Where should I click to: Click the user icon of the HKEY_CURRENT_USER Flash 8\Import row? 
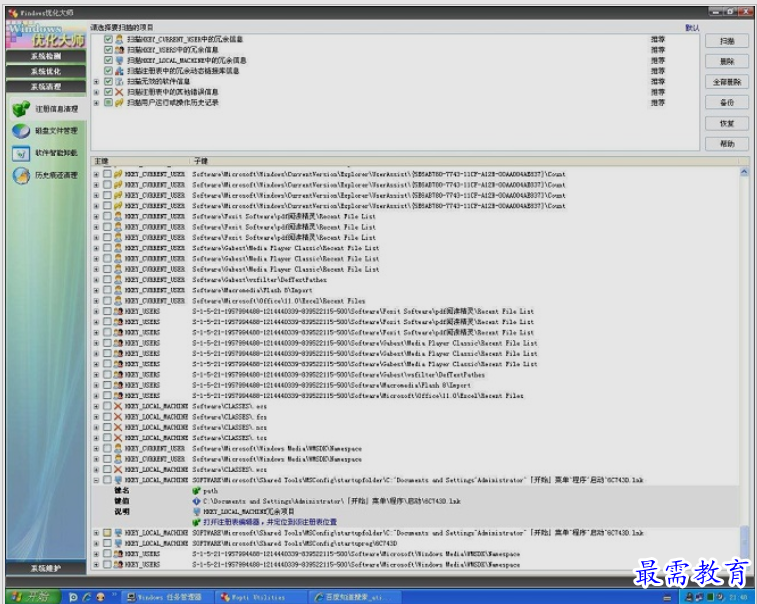pos(118,290)
